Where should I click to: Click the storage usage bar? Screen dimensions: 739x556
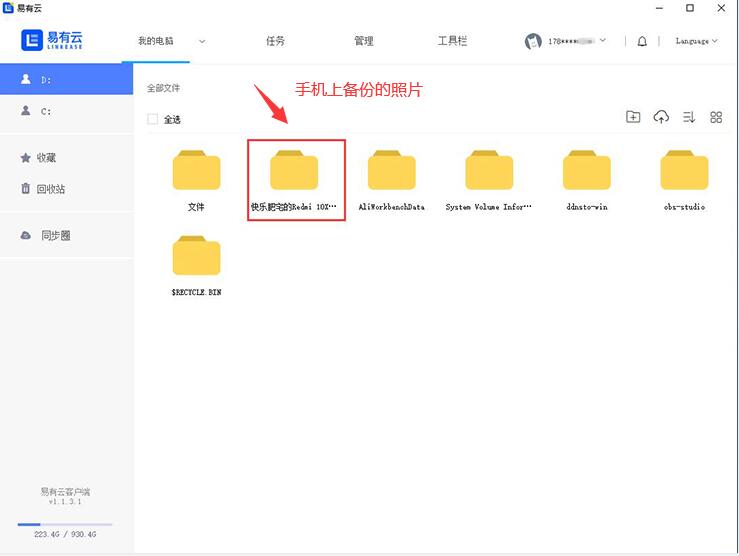pos(65,524)
